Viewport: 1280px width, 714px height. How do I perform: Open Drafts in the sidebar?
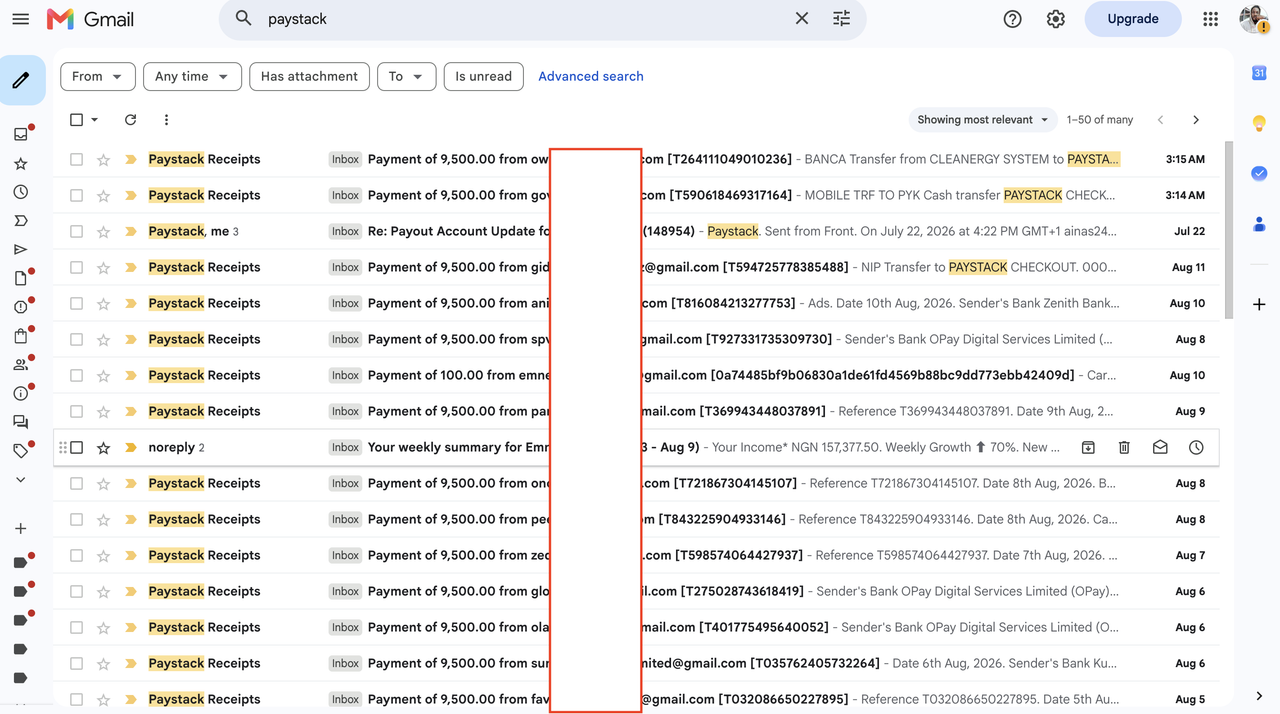(21, 279)
